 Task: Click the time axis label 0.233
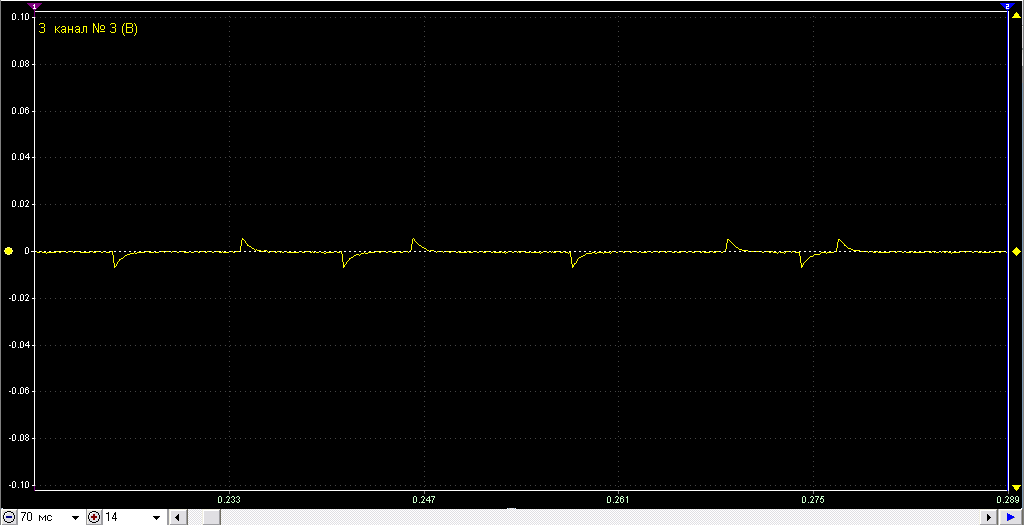point(229,500)
